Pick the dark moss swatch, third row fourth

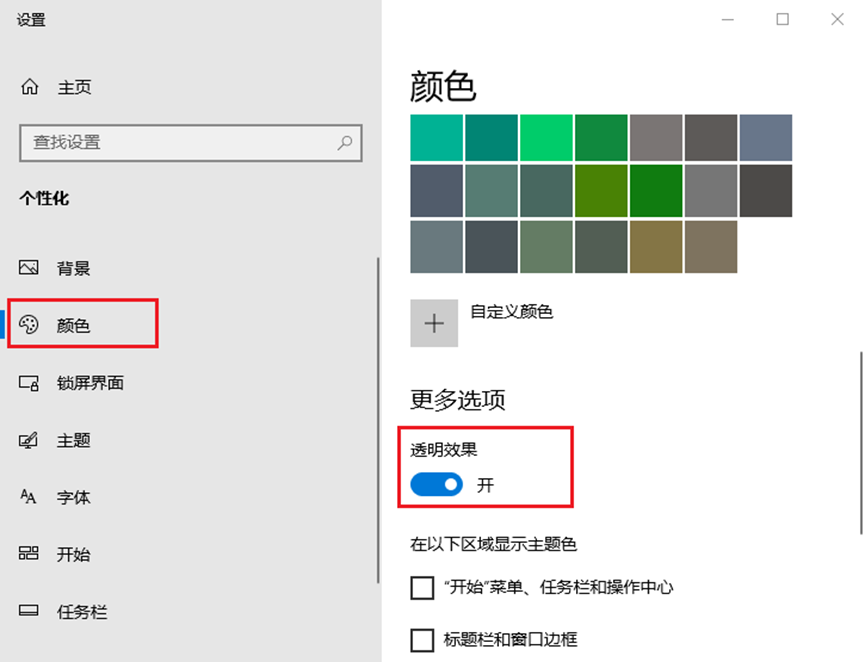[x=601, y=247]
